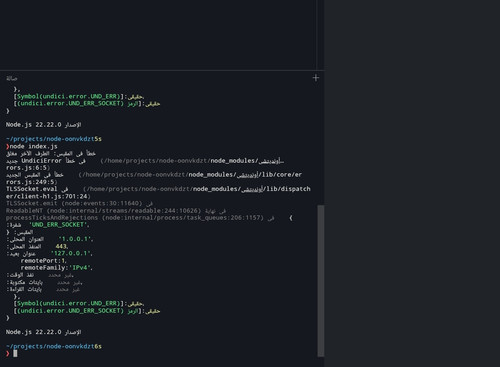Screen dimensions: 500x367
Task: Click the 'UND_ERR_SOCKET' code value
Action: (59, 225)
